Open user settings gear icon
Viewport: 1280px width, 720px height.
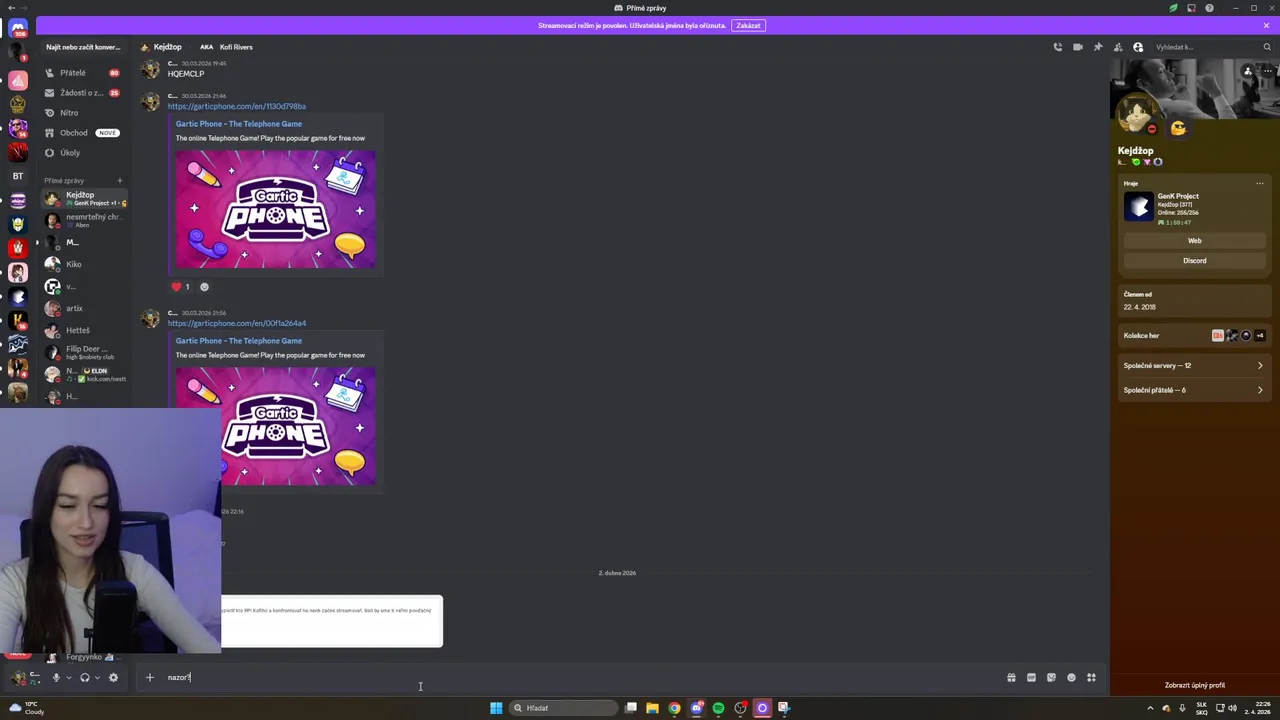coord(113,677)
